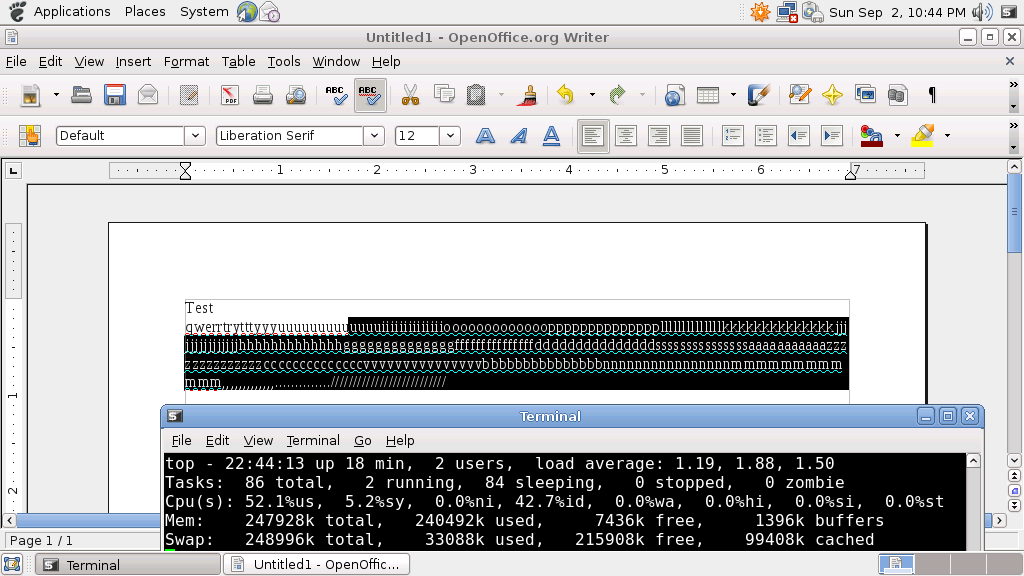Open the Gallery from the toolbar
Viewport: 1024px width, 576px height.
(865, 95)
